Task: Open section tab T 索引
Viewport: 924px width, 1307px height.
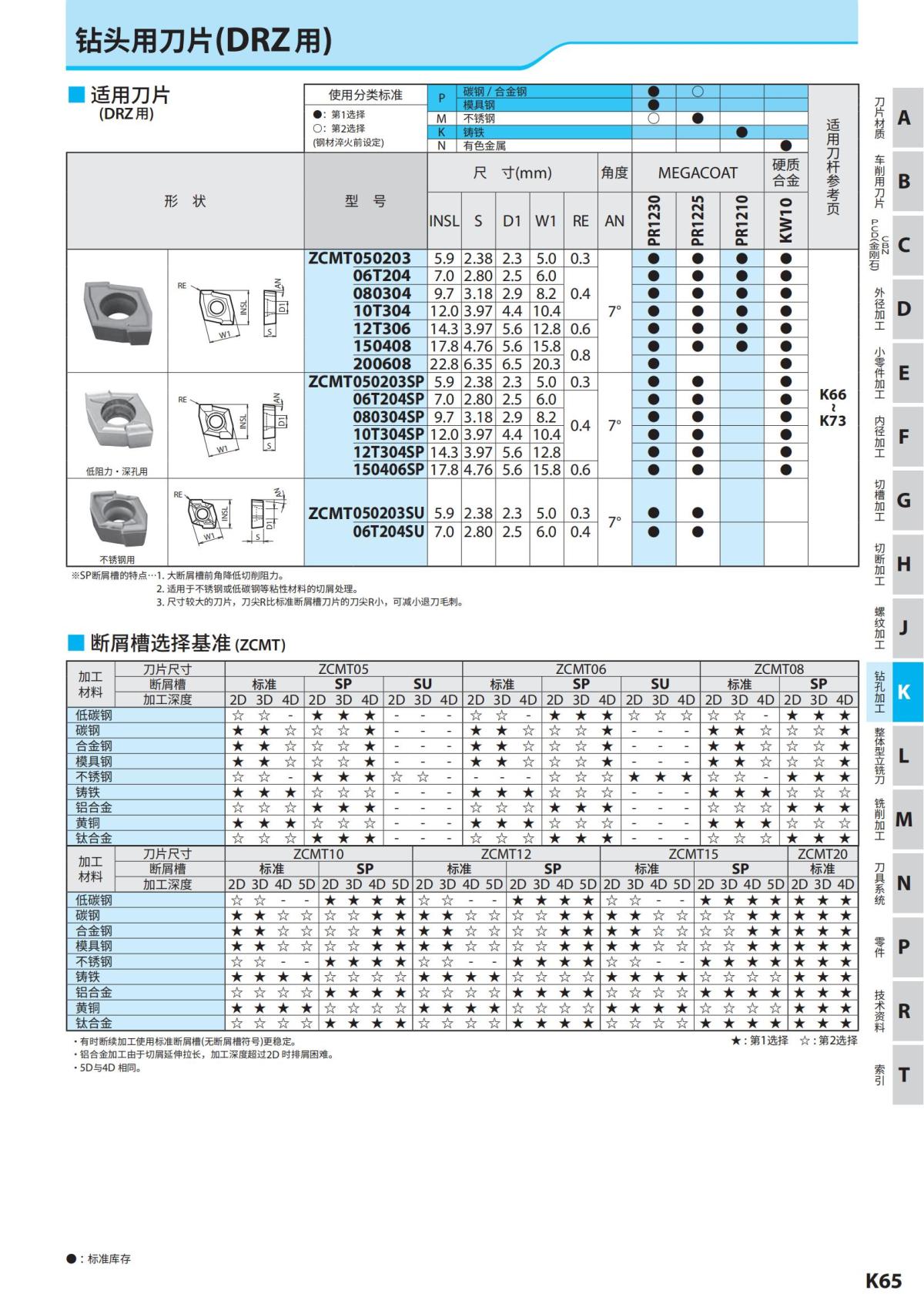Action: tap(896, 1074)
